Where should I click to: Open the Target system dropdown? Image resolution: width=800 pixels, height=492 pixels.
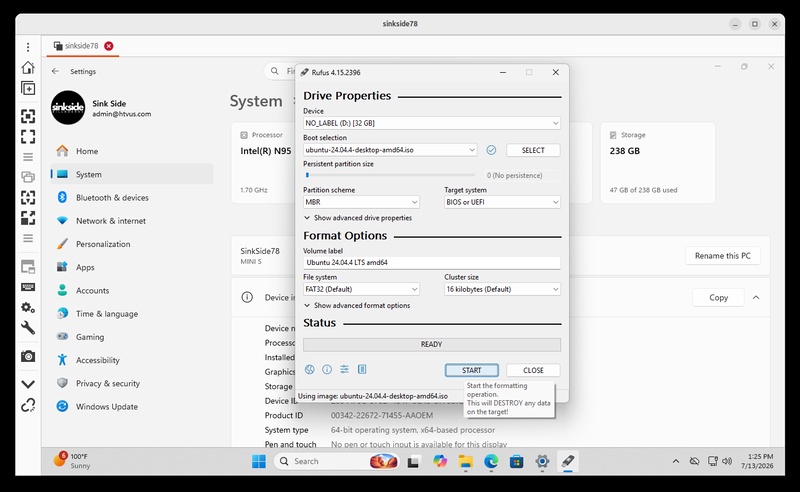coord(502,202)
